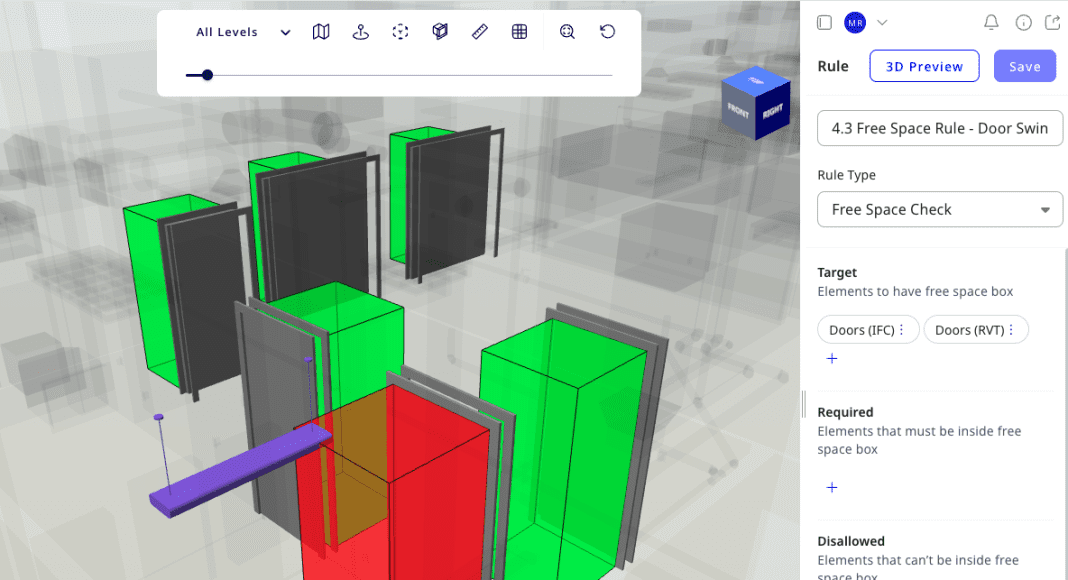Click the share export icon
The height and width of the screenshot is (580, 1068).
[1052, 22]
